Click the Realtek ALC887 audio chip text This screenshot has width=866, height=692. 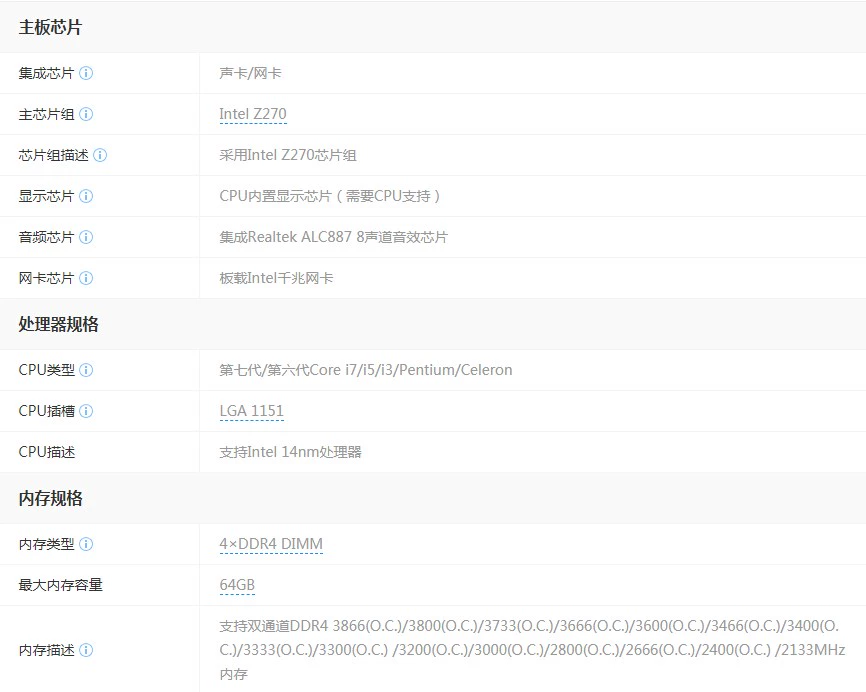point(333,237)
